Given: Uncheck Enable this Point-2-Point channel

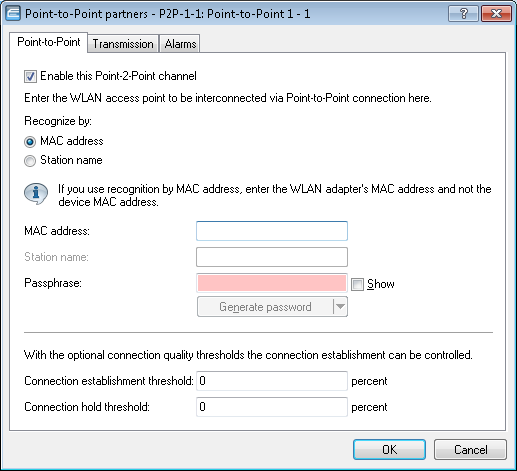Looking at the screenshot, I should pyautogui.click(x=30, y=76).
